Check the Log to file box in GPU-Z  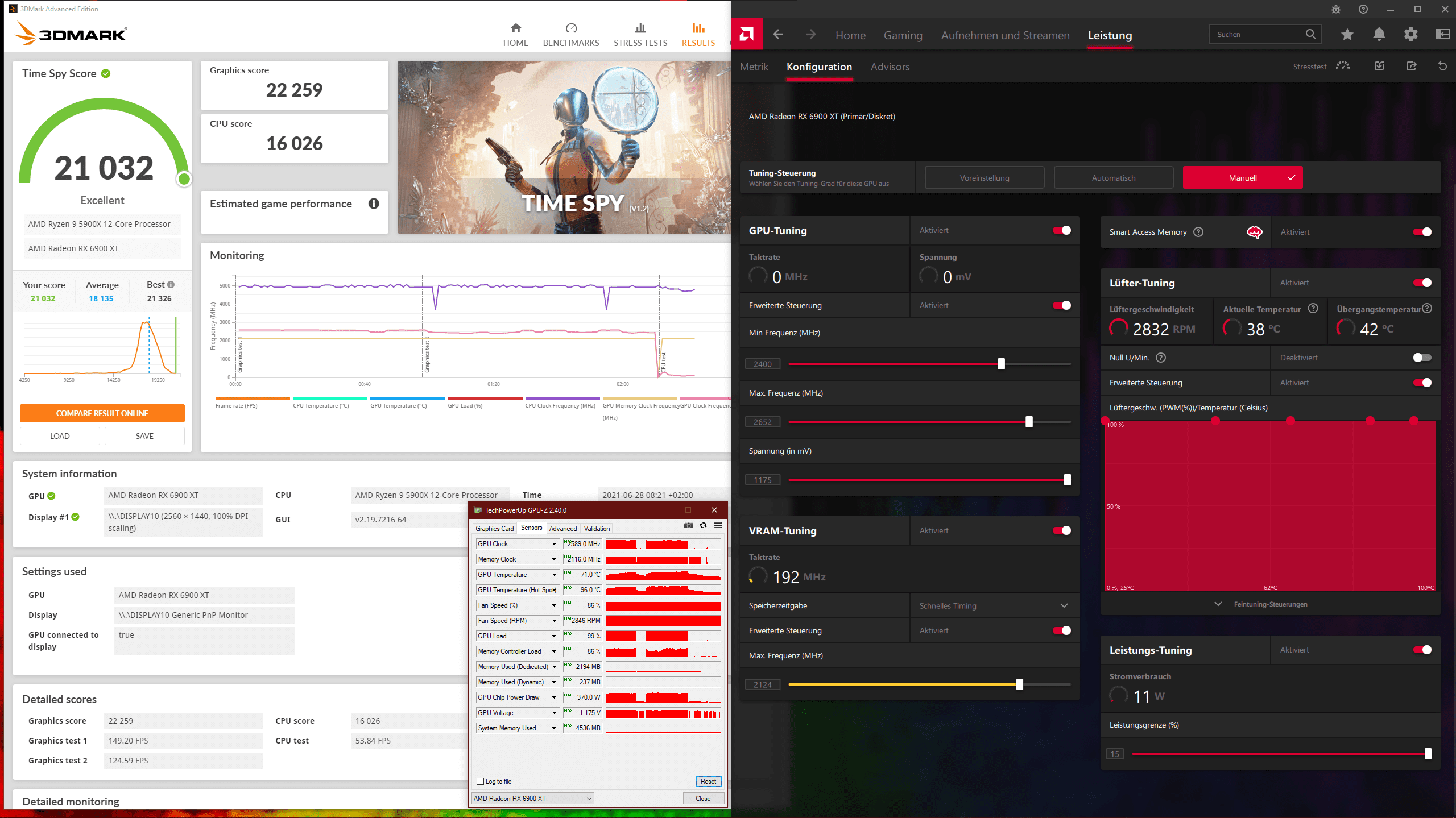[x=481, y=782]
